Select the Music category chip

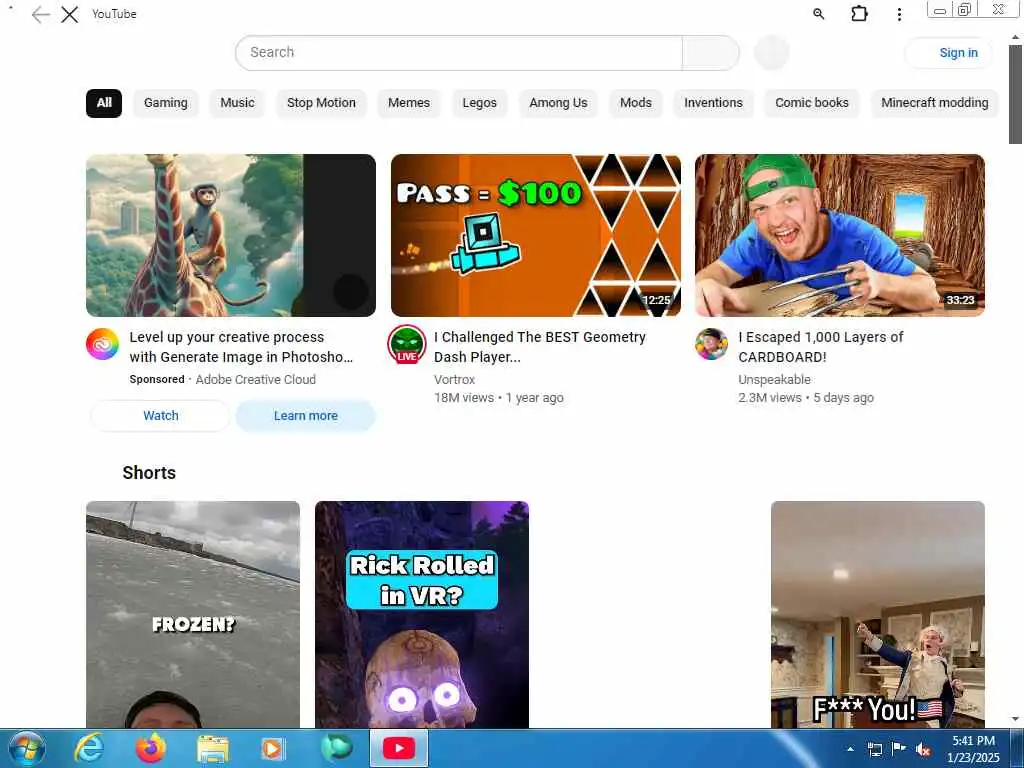pos(237,103)
